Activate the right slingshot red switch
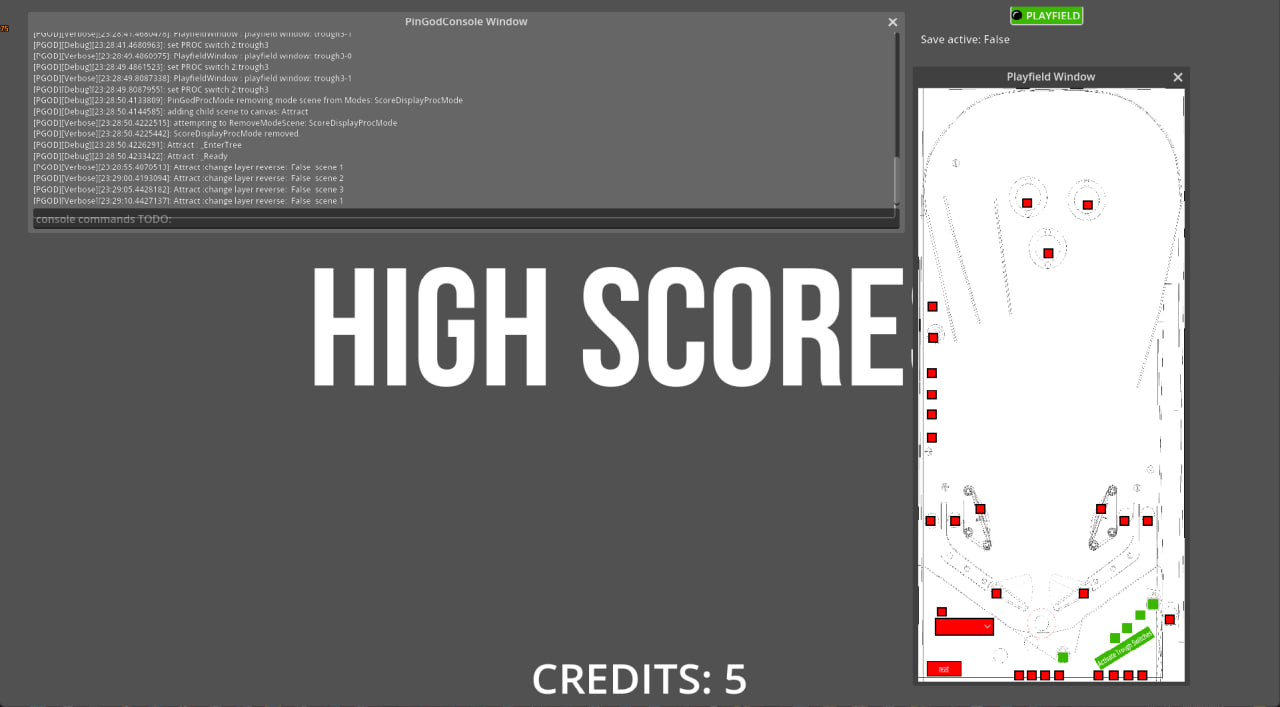The width and height of the screenshot is (1280, 707). (x=1101, y=509)
